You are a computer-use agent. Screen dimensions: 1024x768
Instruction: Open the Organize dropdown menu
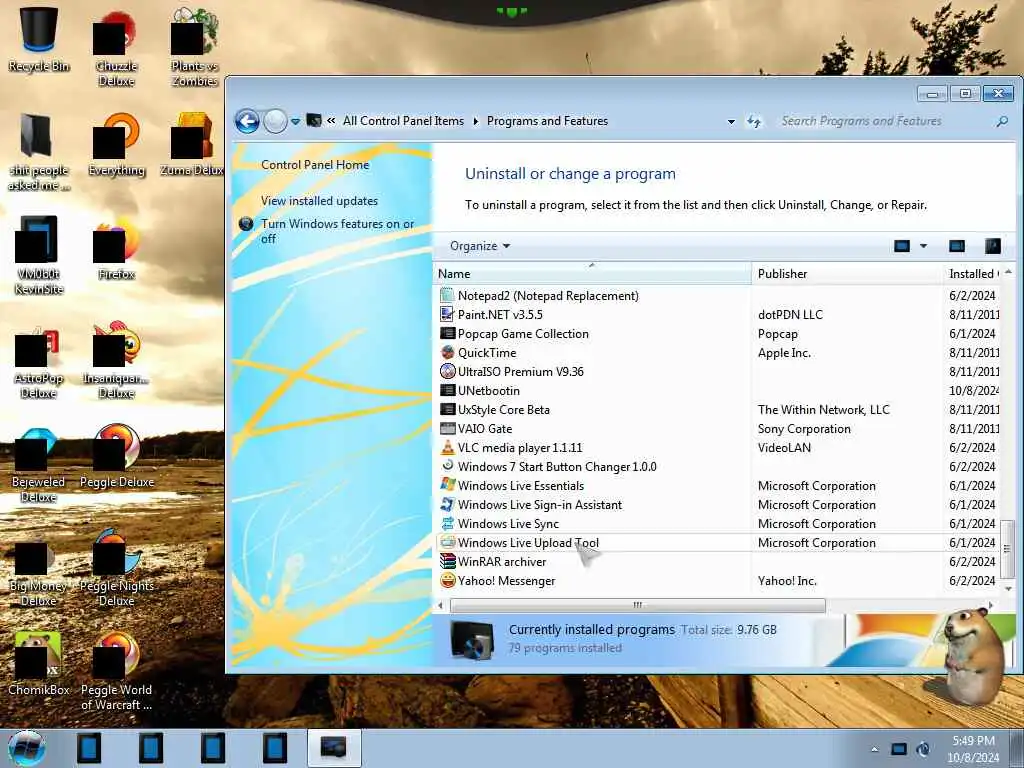pyautogui.click(x=480, y=246)
